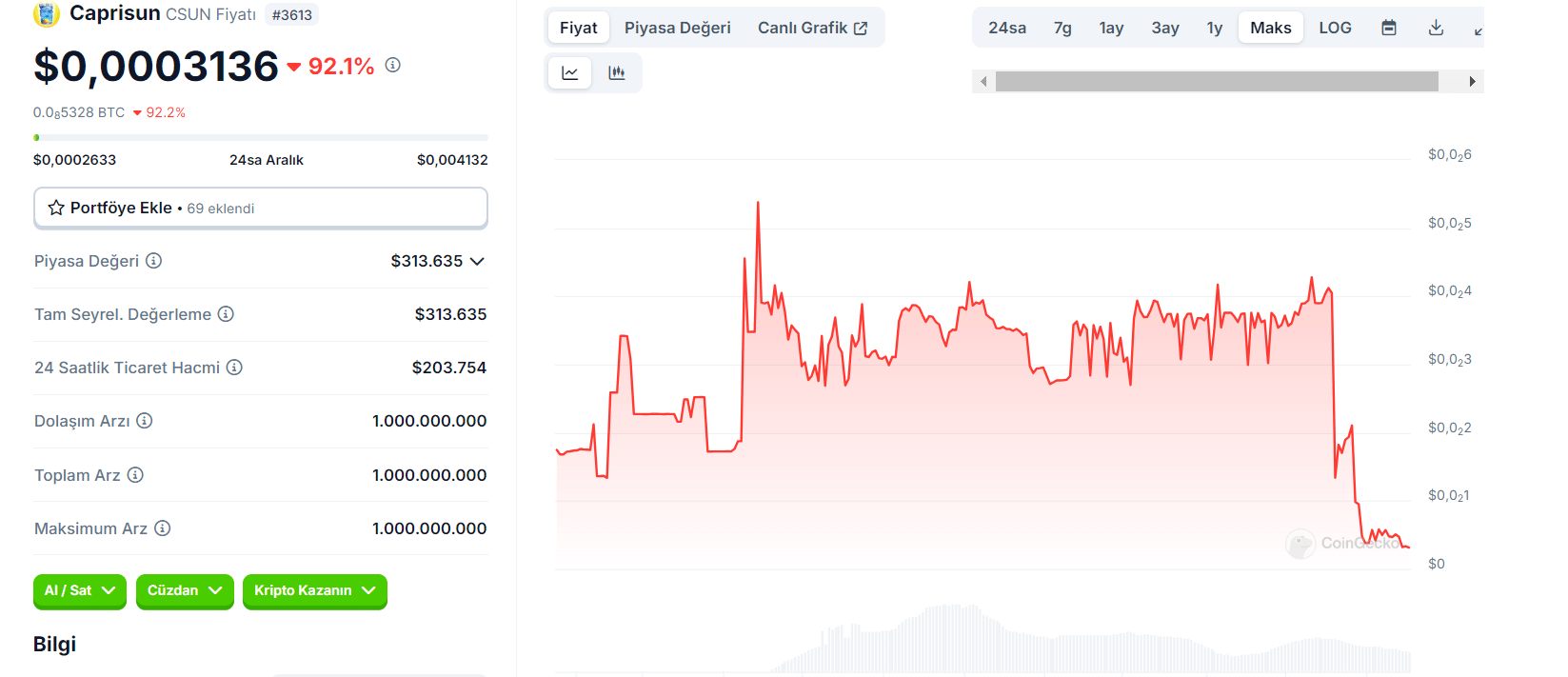The image size is (1568, 677).
Task: Open the calendar date range picker
Action: (1389, 28)
